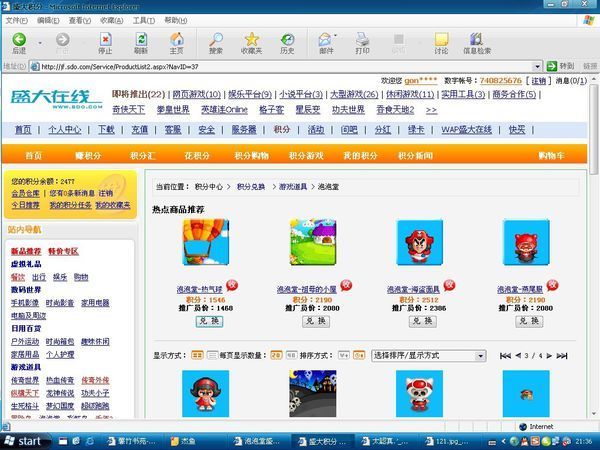
Task: Select the list display mode icon
Action: tap(212, 355)
